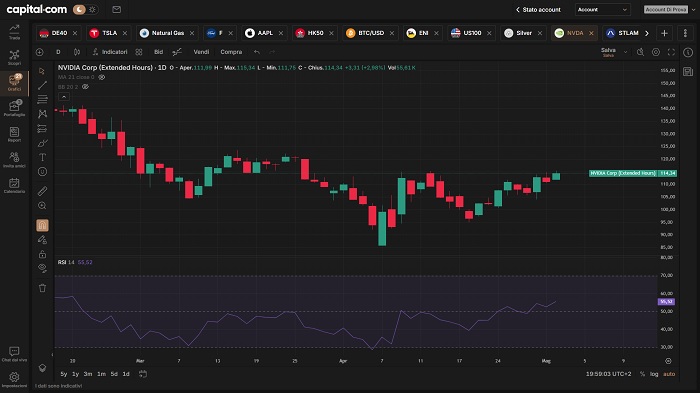The image size is (700, 393).
Task: Toggle hide all drawings eye
Action: [x=42, y=268]
